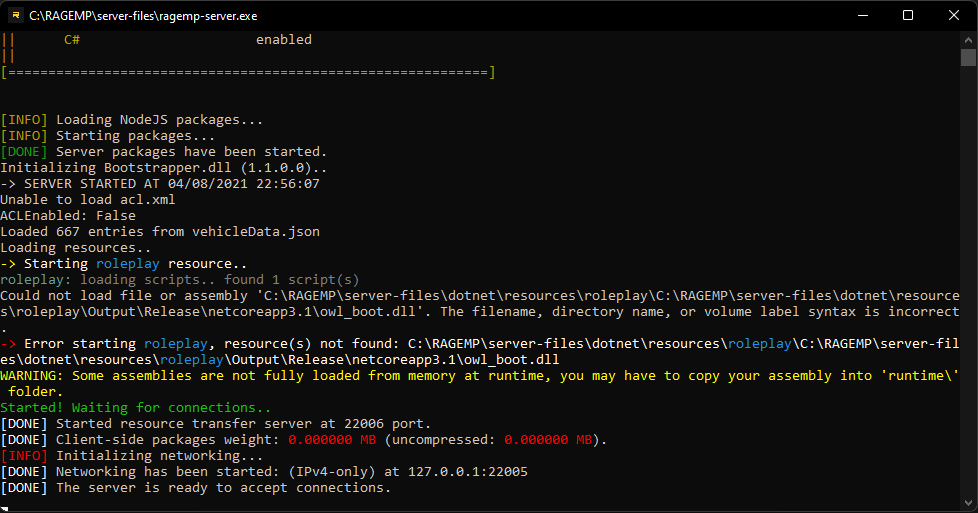978x513 pixels.
Task: Maximize the ragemp-server console window
Action: click(x=908, y=16)
